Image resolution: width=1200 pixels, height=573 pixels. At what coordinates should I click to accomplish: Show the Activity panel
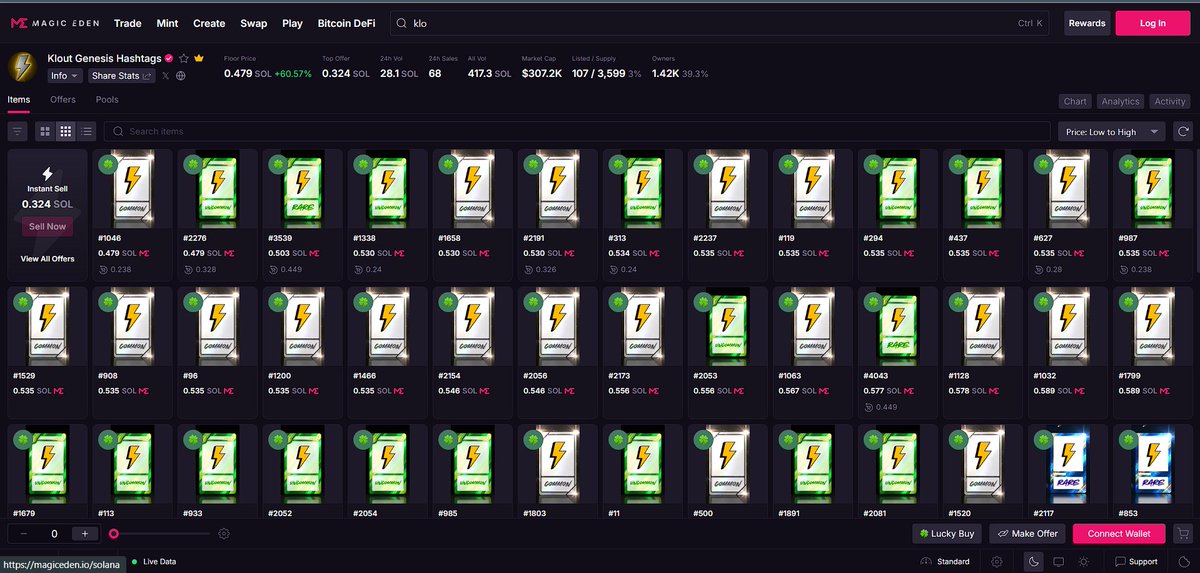pos(1170,101)
